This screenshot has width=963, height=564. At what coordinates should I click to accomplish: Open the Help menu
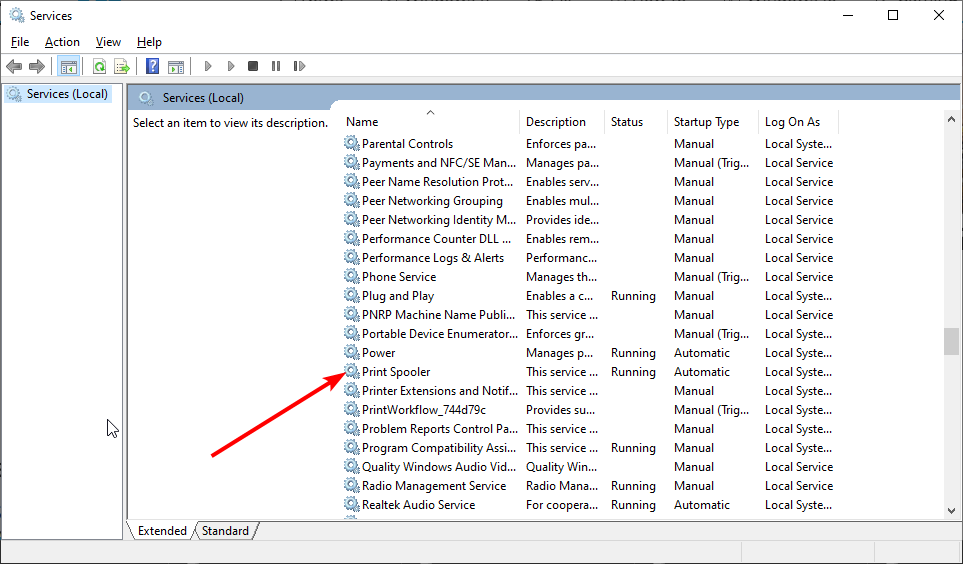(x=149, y=42)
